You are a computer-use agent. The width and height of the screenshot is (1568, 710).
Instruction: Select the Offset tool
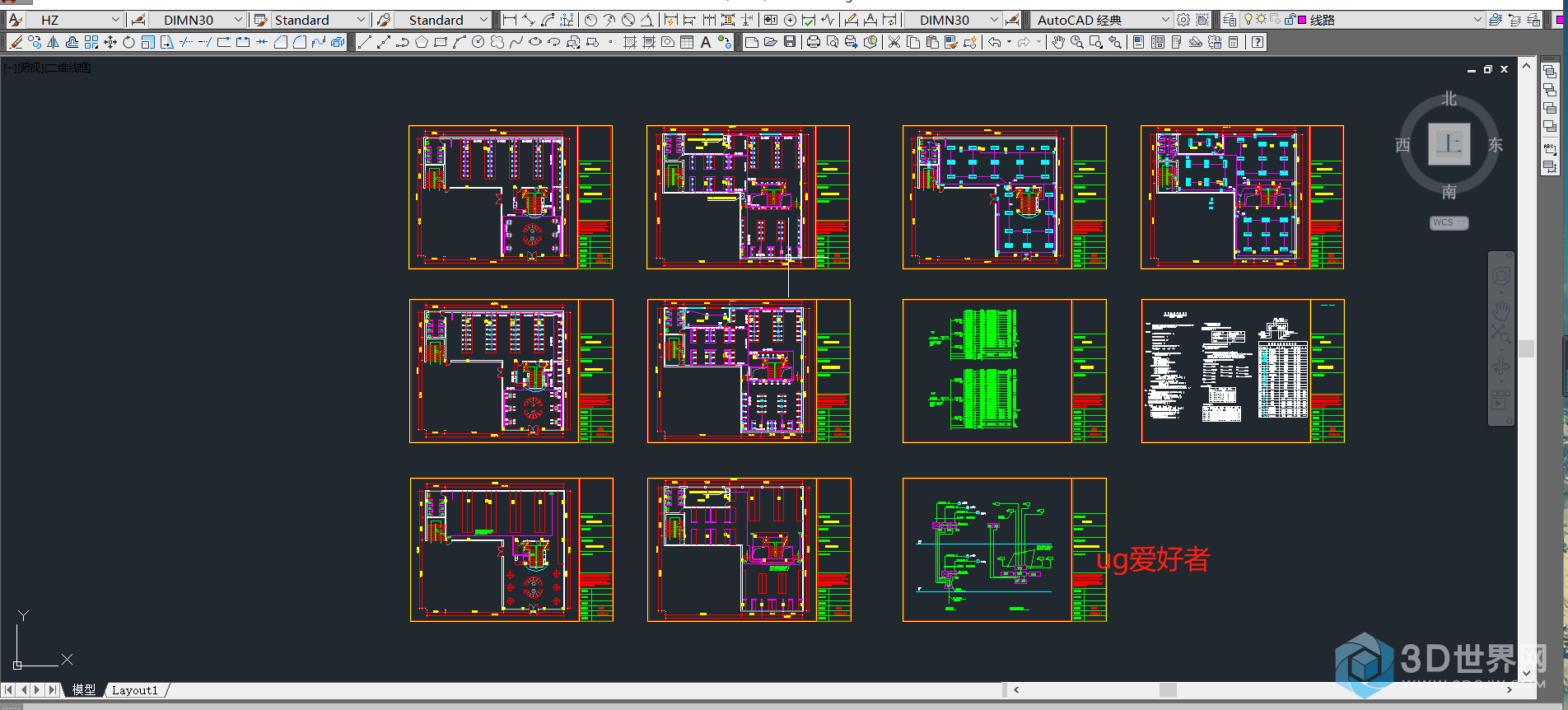(72, 42)
